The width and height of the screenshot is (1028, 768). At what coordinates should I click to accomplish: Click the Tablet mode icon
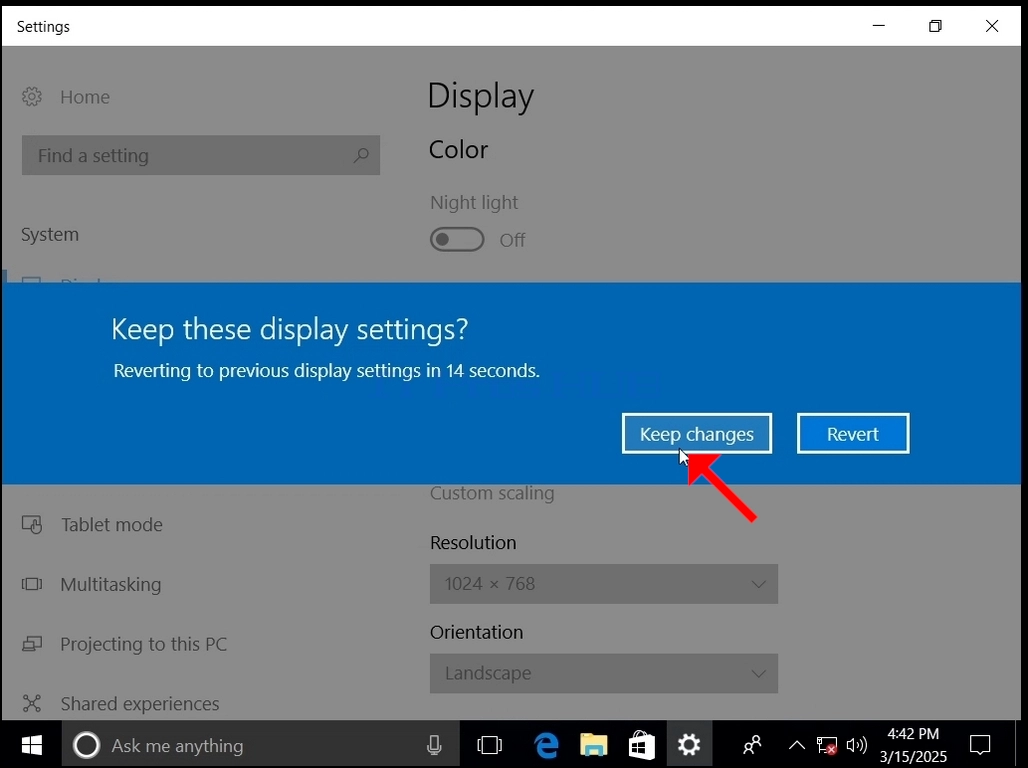(x=31, y=525)
